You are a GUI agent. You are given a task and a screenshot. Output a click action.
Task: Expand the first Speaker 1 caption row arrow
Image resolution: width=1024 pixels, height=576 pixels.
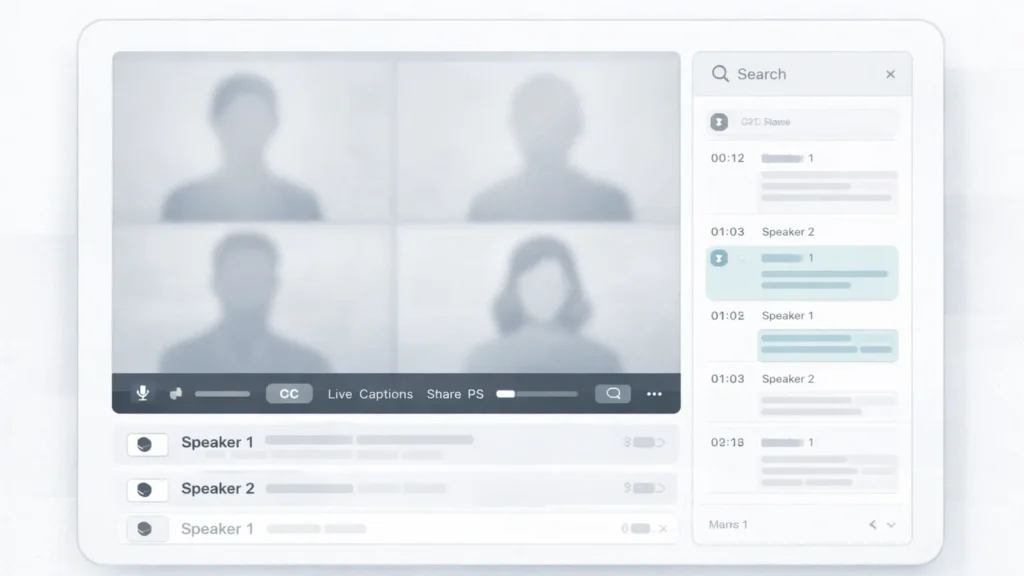tap(660, 442)
